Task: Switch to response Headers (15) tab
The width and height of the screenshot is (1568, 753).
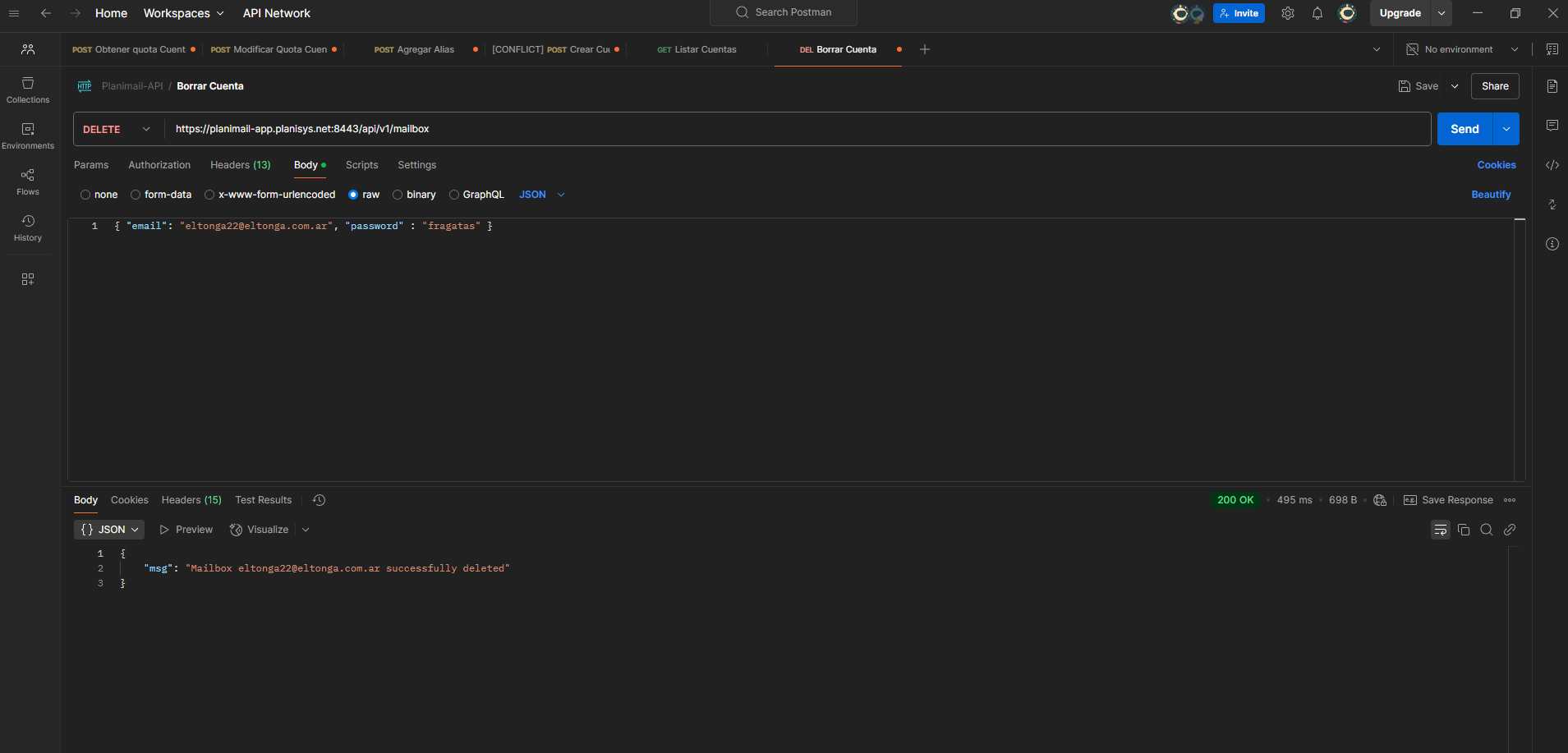Action: 191,500
